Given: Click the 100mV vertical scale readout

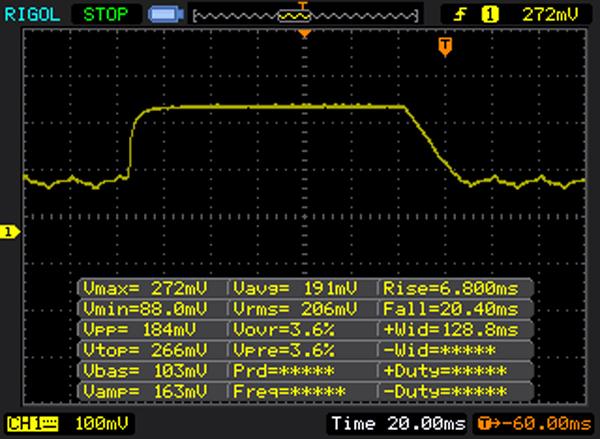Looking at the screenshot, I should pos(101,424).
